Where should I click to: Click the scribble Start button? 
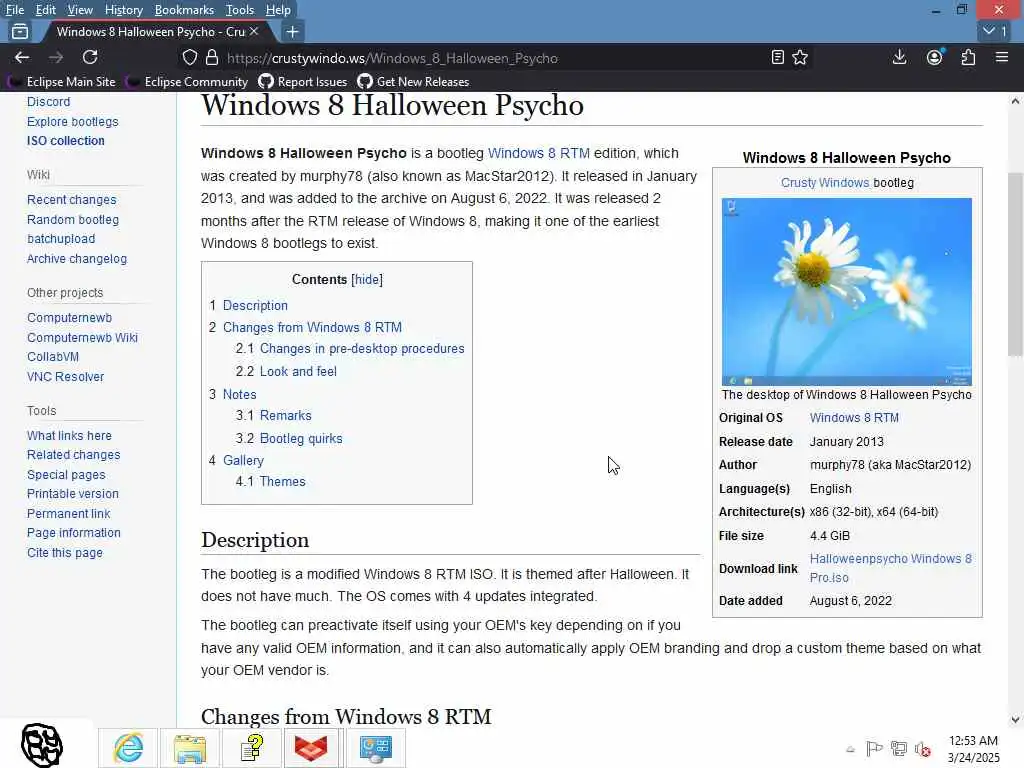point(42,744)
